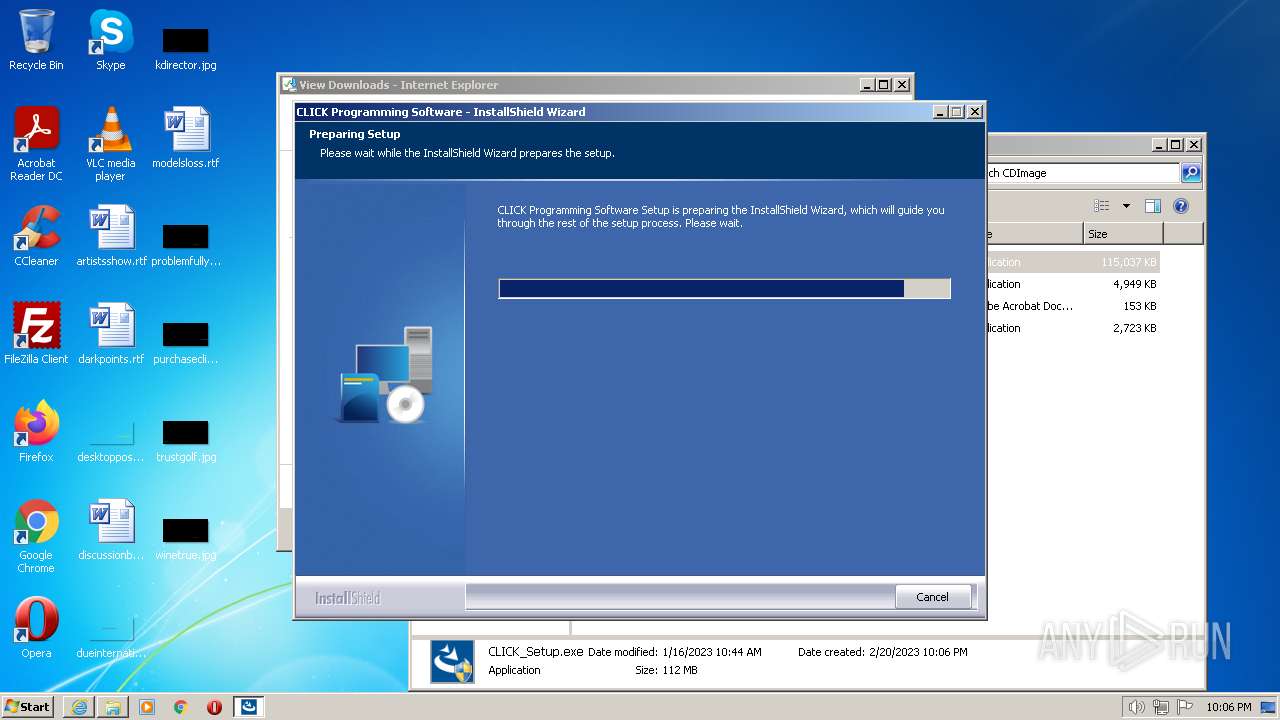
Task: Open Opera from the taskbar
Action: pyautogui.click(x=214, y=707)
